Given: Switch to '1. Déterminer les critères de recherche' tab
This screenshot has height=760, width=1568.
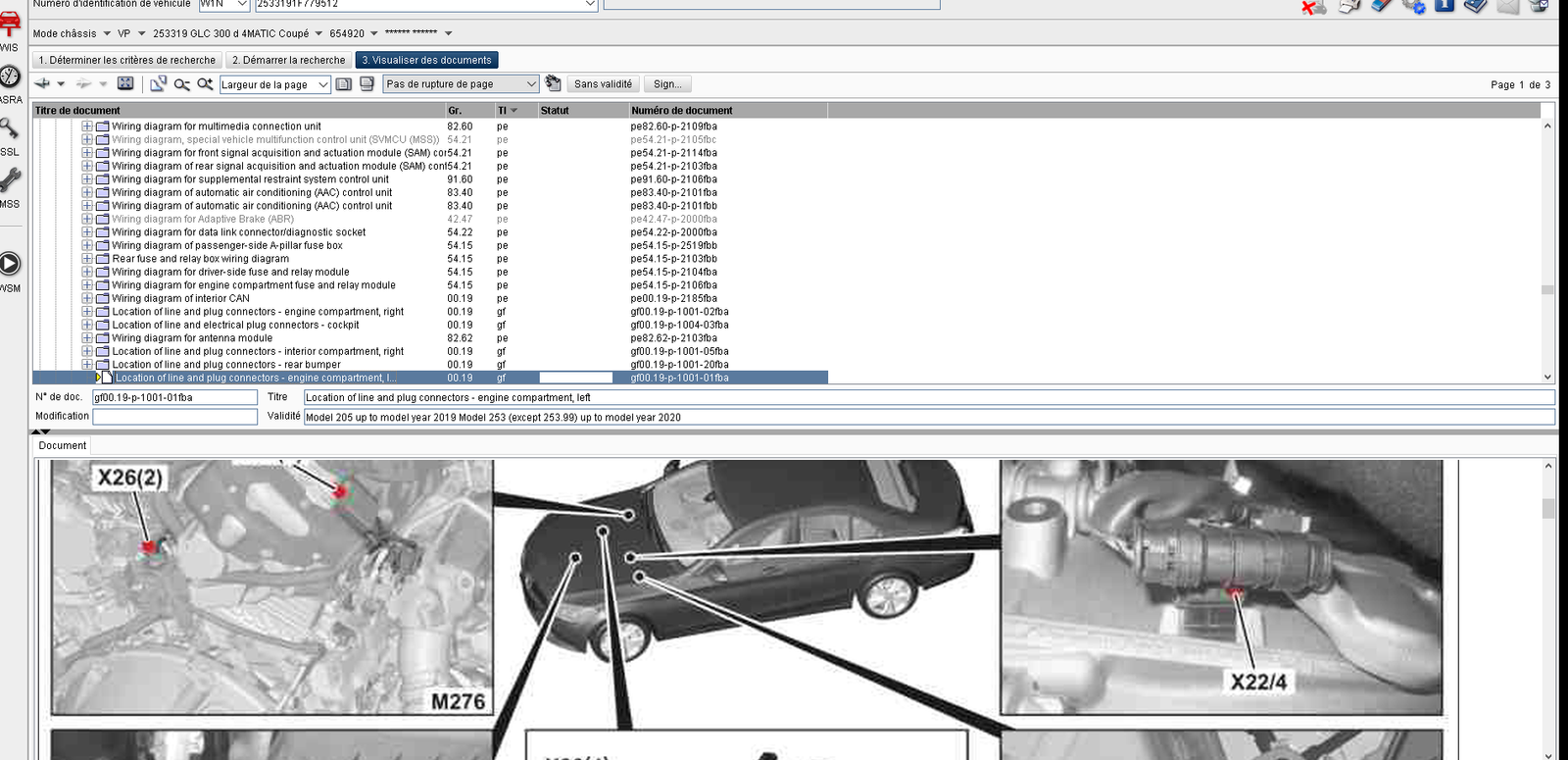Looking at the screenshot, I should [127, 60].
